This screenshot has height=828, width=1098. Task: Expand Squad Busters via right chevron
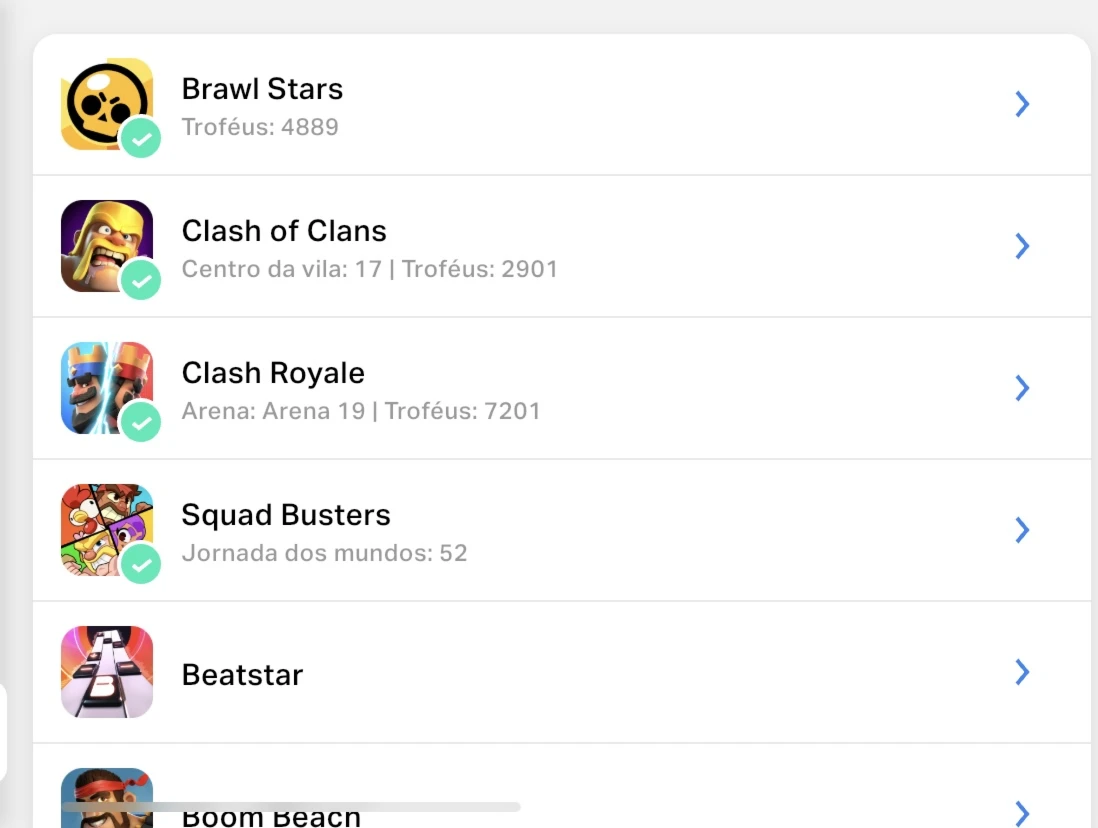click(x=1022, y=530)
